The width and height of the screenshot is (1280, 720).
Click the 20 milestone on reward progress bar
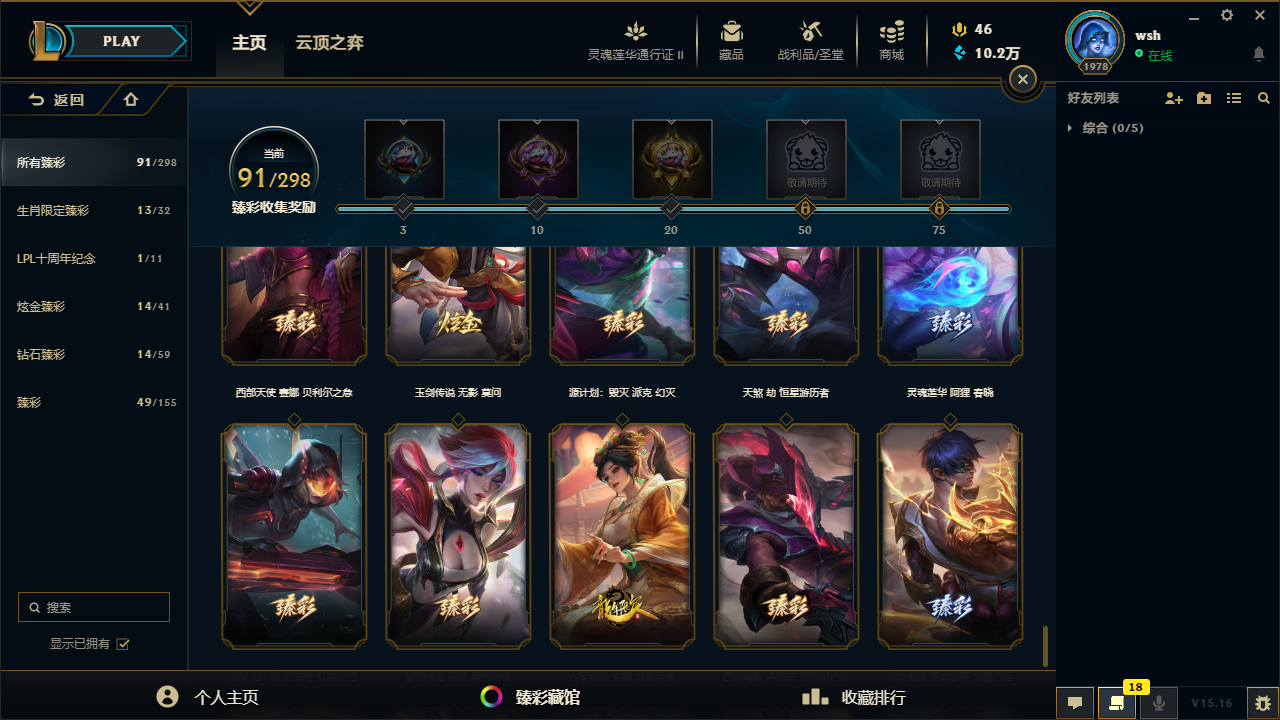[671, 208]
